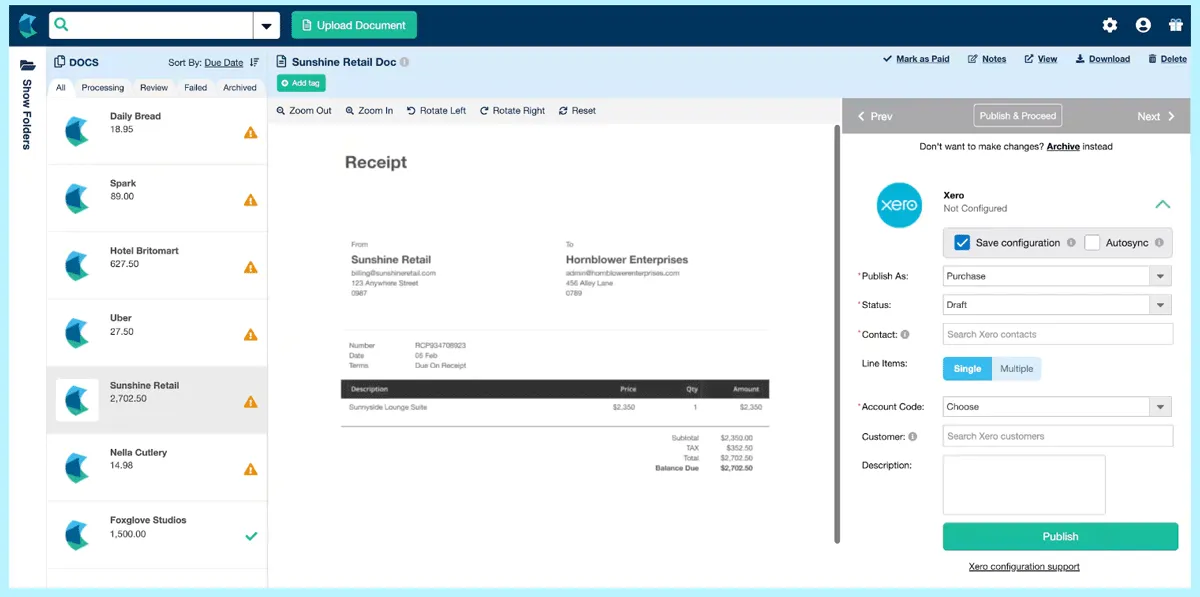This screenshot has width=1200, height=597.
Task: Select the Processing tab
Action: coord(102,87)
